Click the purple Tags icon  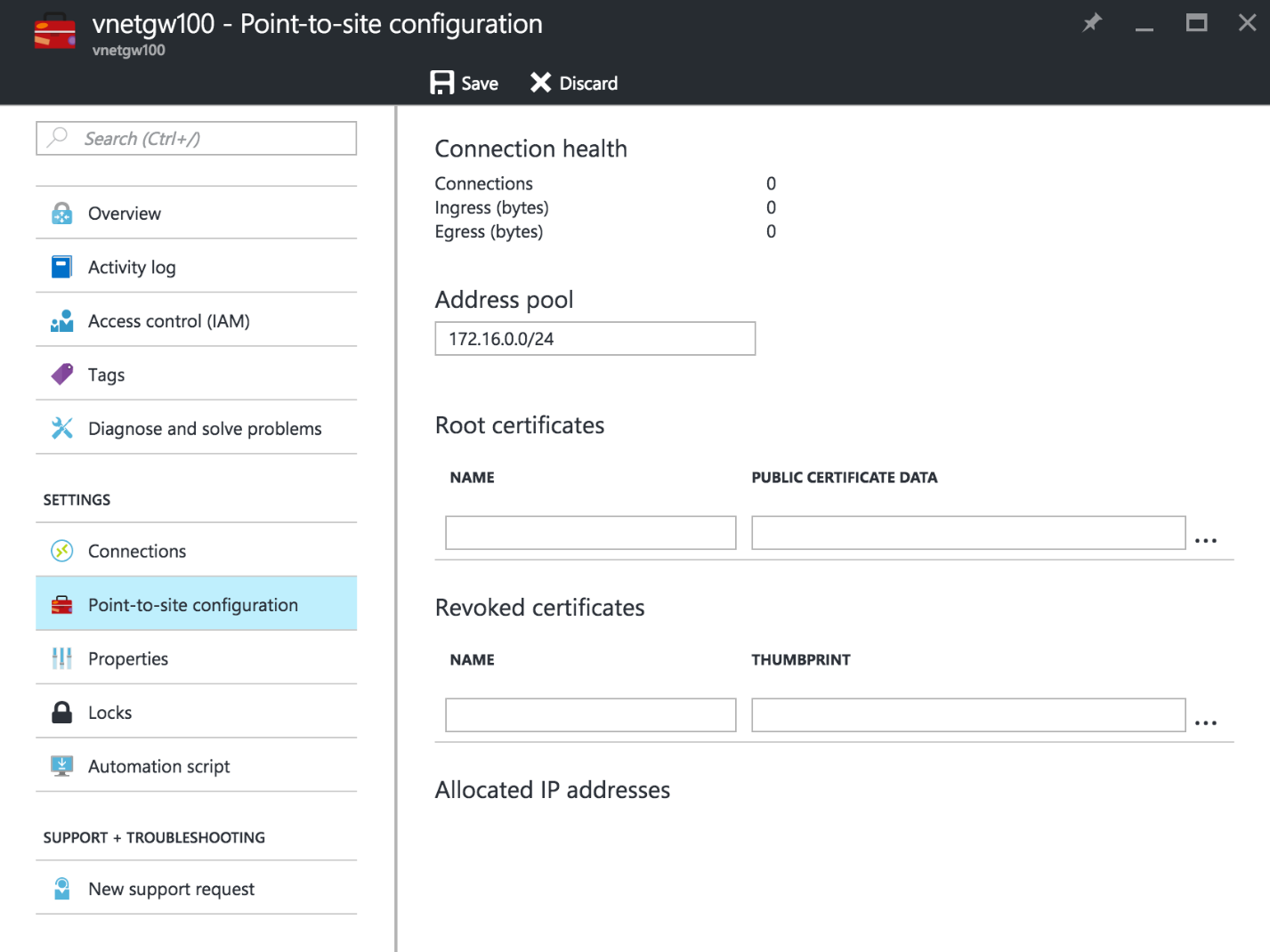coord(61,375)
